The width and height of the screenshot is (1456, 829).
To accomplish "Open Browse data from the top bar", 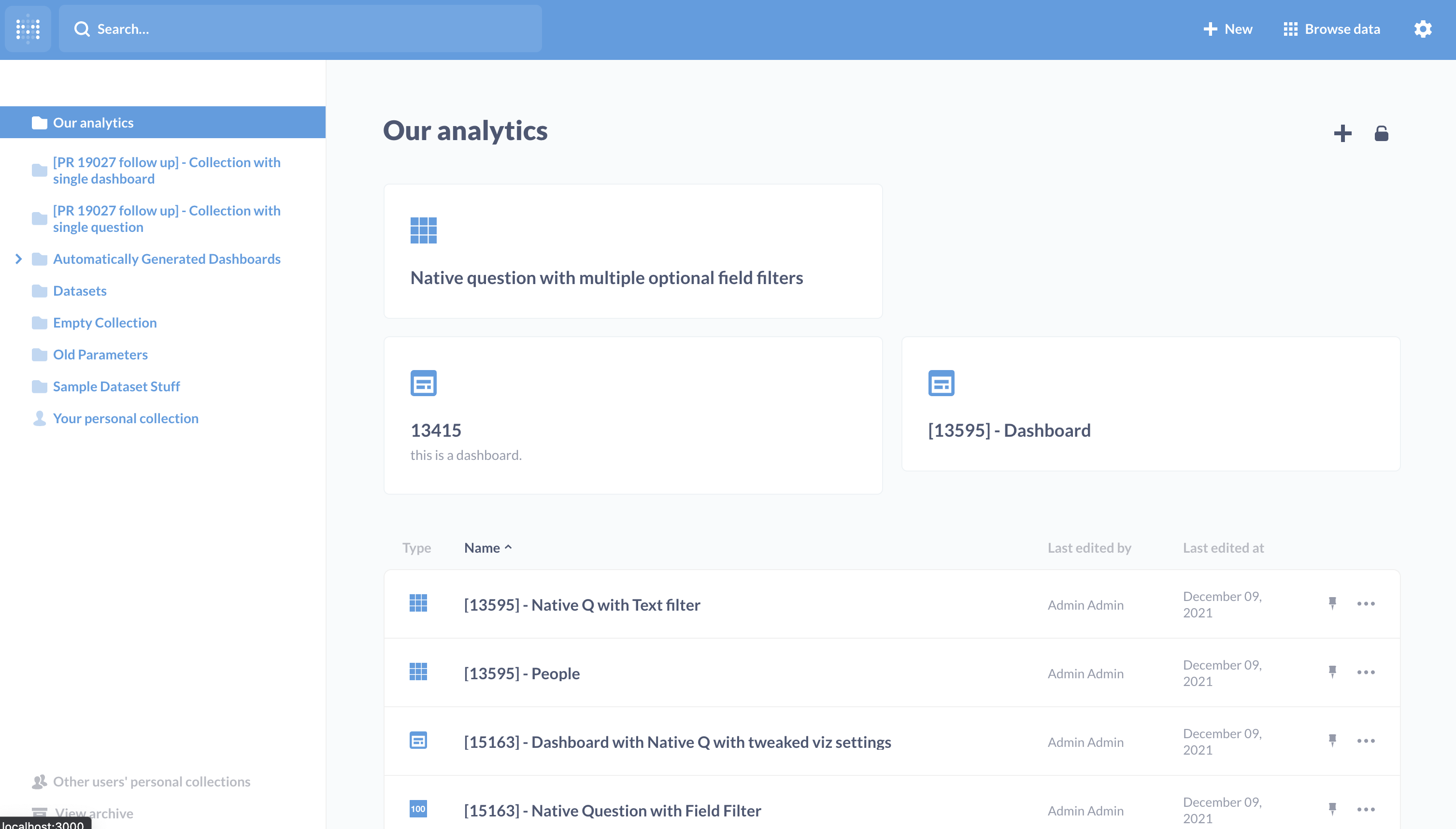I will (x=1332, y=29).
